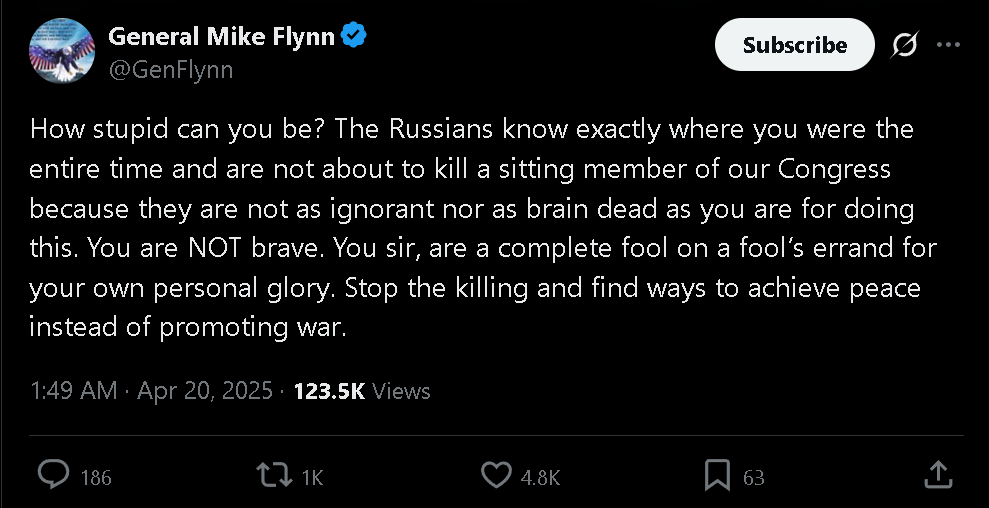Screen dimensions: 989x508
Task: Click the 63 bookmarks count
Action: [x=753, y=478]
